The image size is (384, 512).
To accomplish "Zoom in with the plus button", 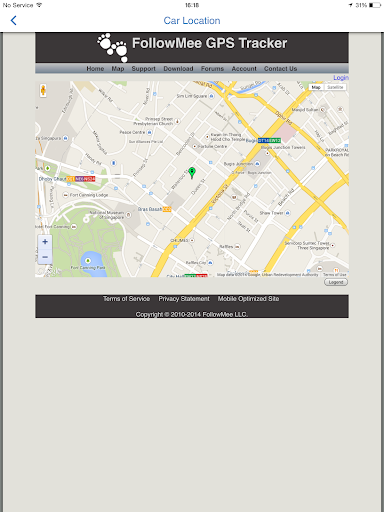I will [x=45, y=242].
